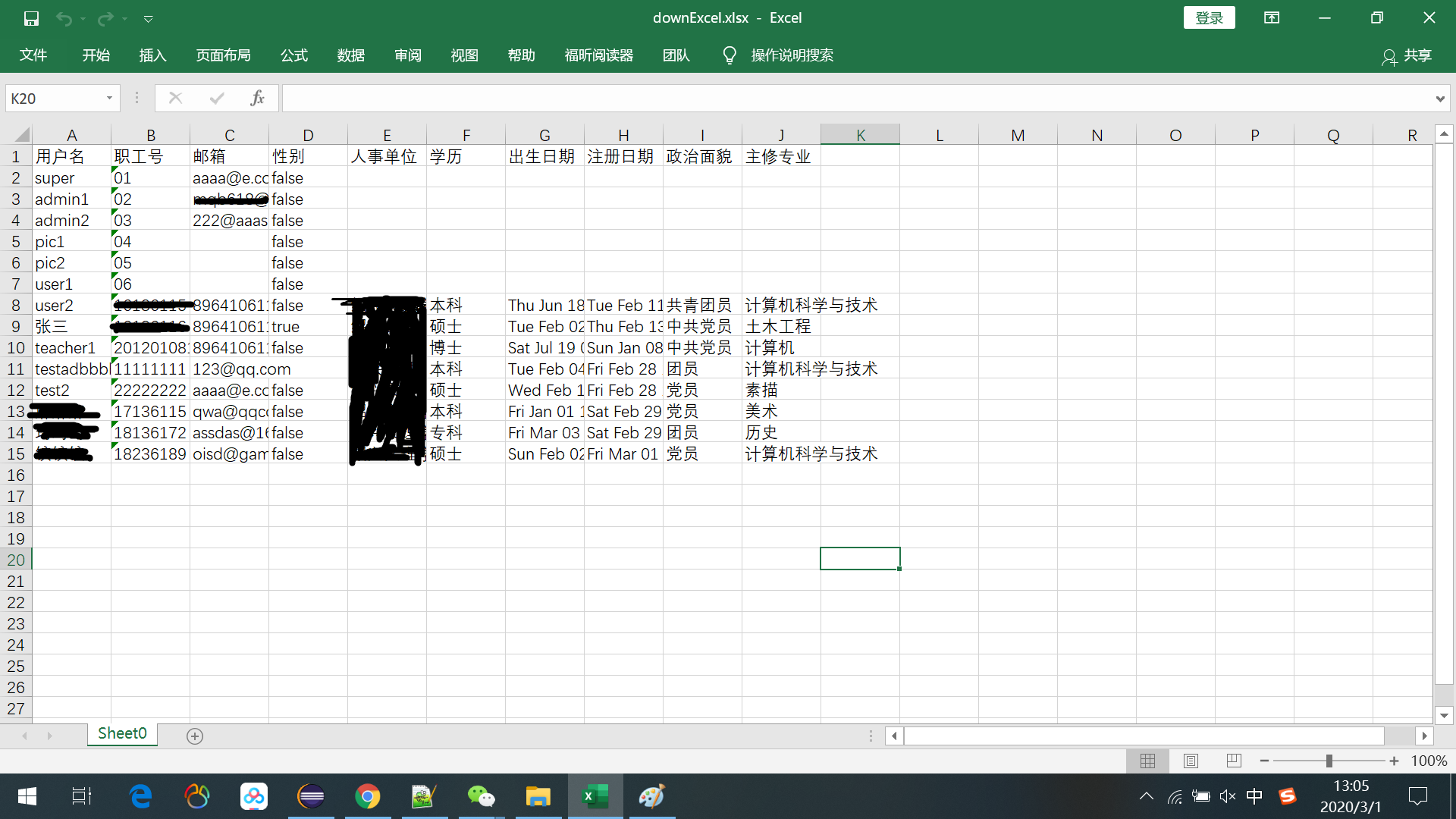Viewport: 1456px width, 819px height.
Task: Switch to the 视图 ribbon tab
Action: click(465, 55)
